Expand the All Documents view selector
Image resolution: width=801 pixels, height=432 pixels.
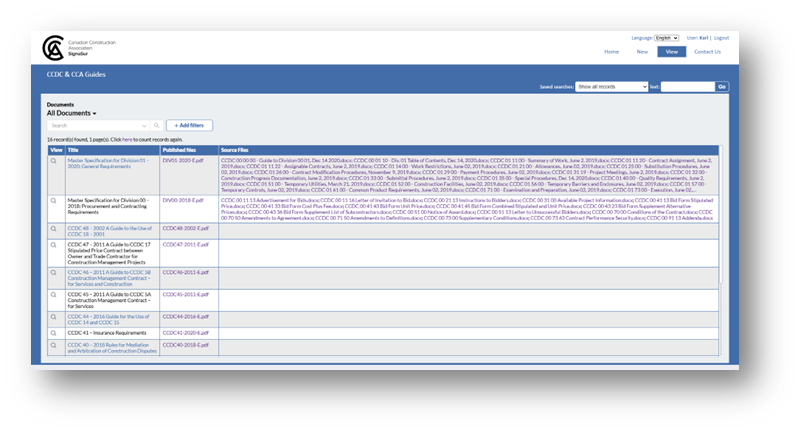click(72, 113)
